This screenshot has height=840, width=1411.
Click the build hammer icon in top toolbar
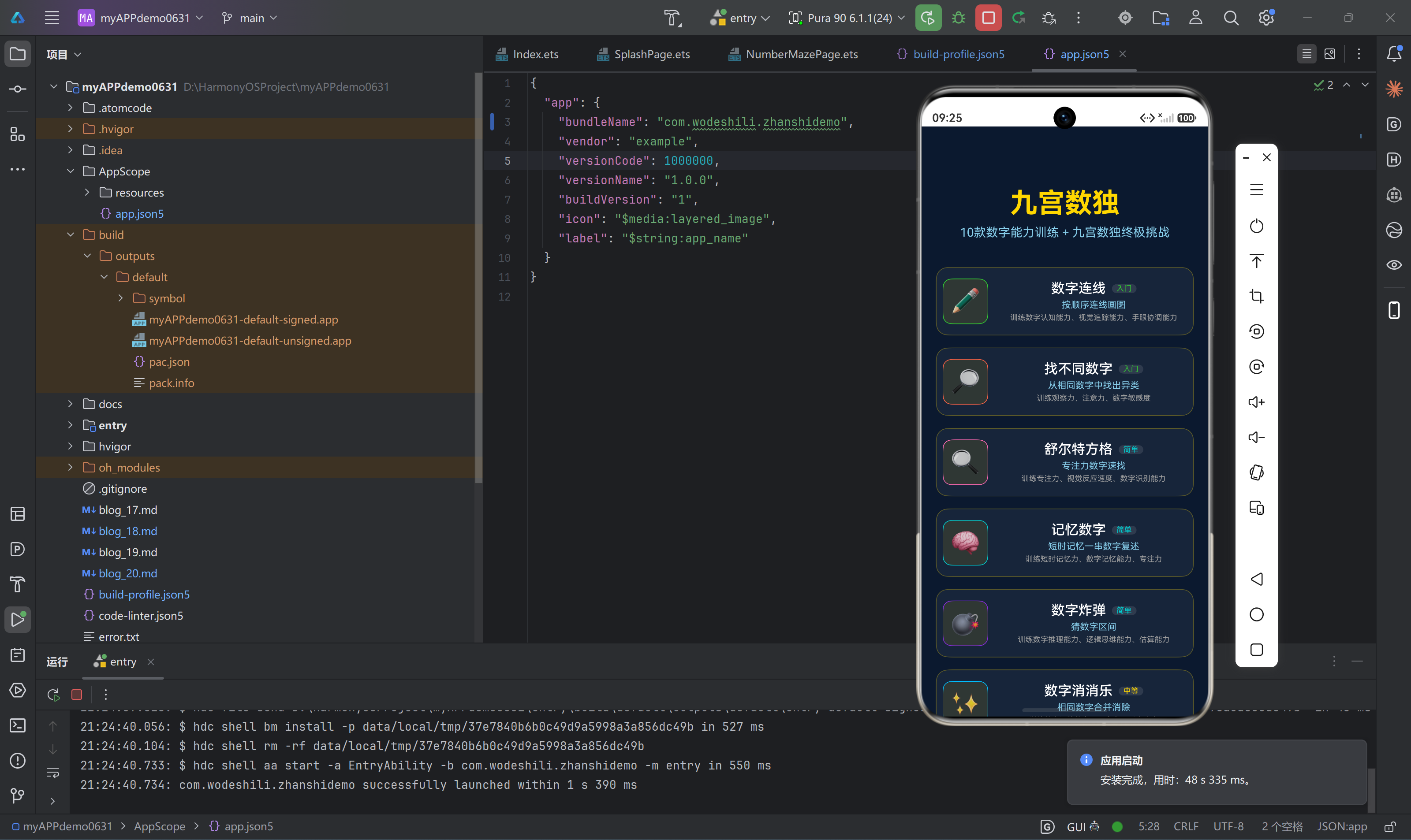[673, 18]
